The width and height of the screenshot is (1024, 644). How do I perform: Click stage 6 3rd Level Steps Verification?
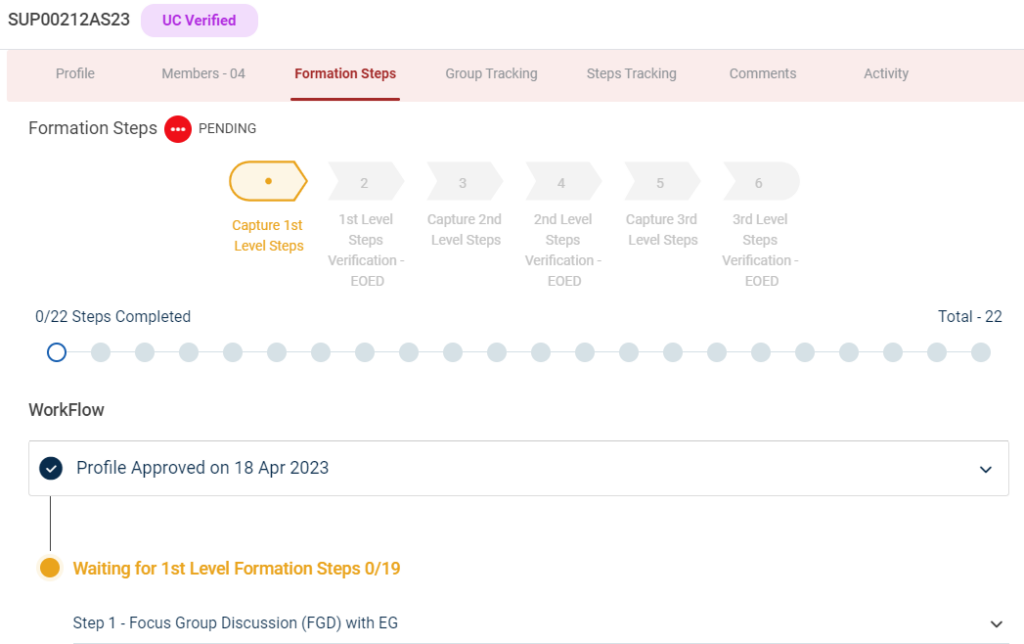pos(760,183)
